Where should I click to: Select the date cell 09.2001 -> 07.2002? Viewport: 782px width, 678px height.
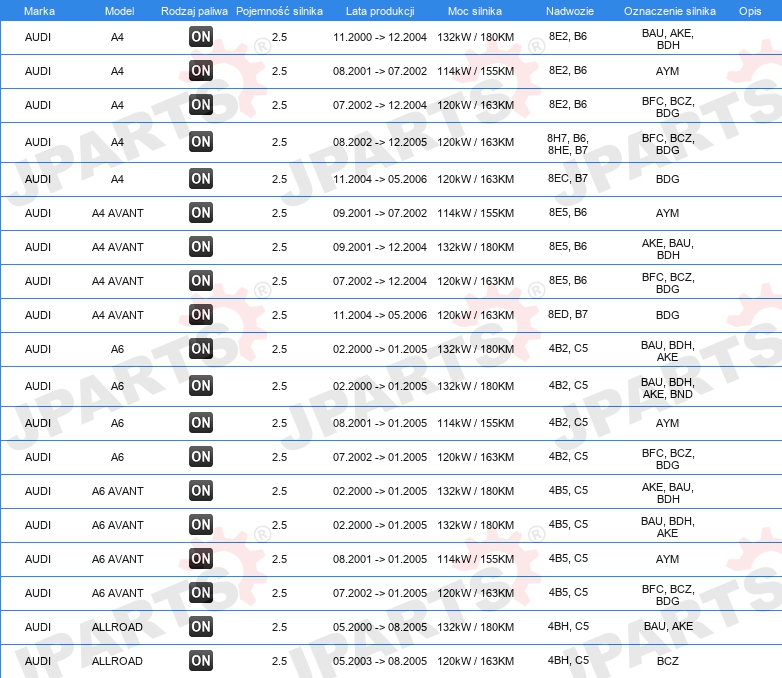click(380, 213)
